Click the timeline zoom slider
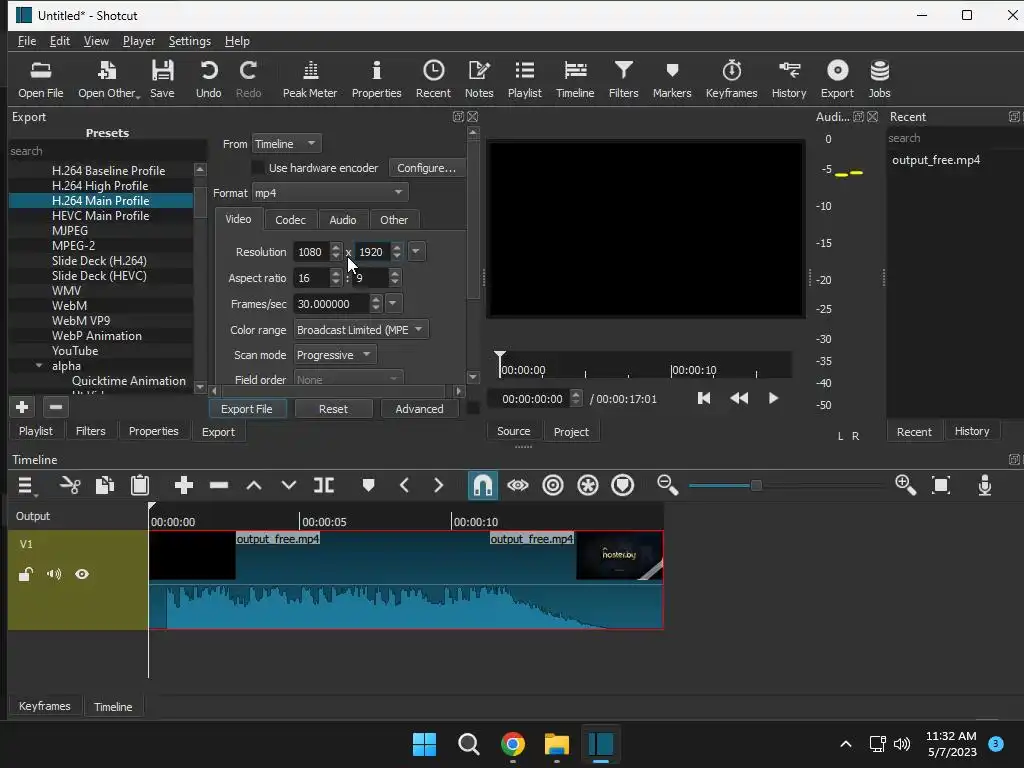Image resolution: width=1024 pixels, height=768 pixels. (x=756, y=485)
